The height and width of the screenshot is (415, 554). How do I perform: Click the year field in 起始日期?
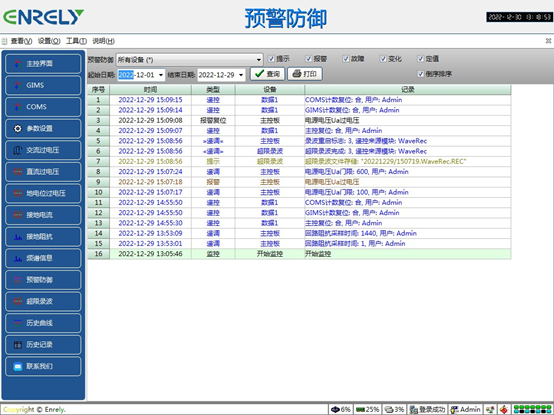[126, 75]
